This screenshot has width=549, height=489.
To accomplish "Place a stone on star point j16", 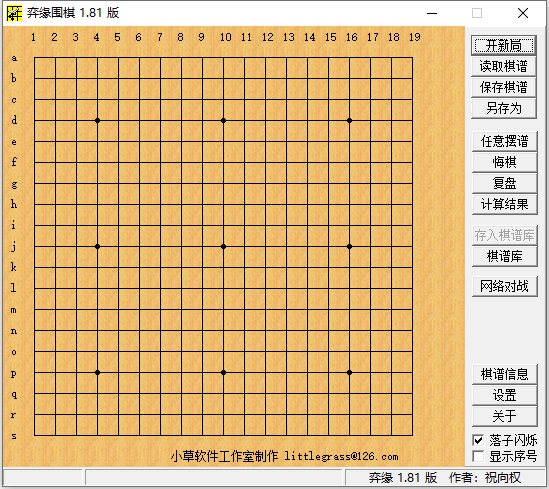I will click(x=349, y=246).
